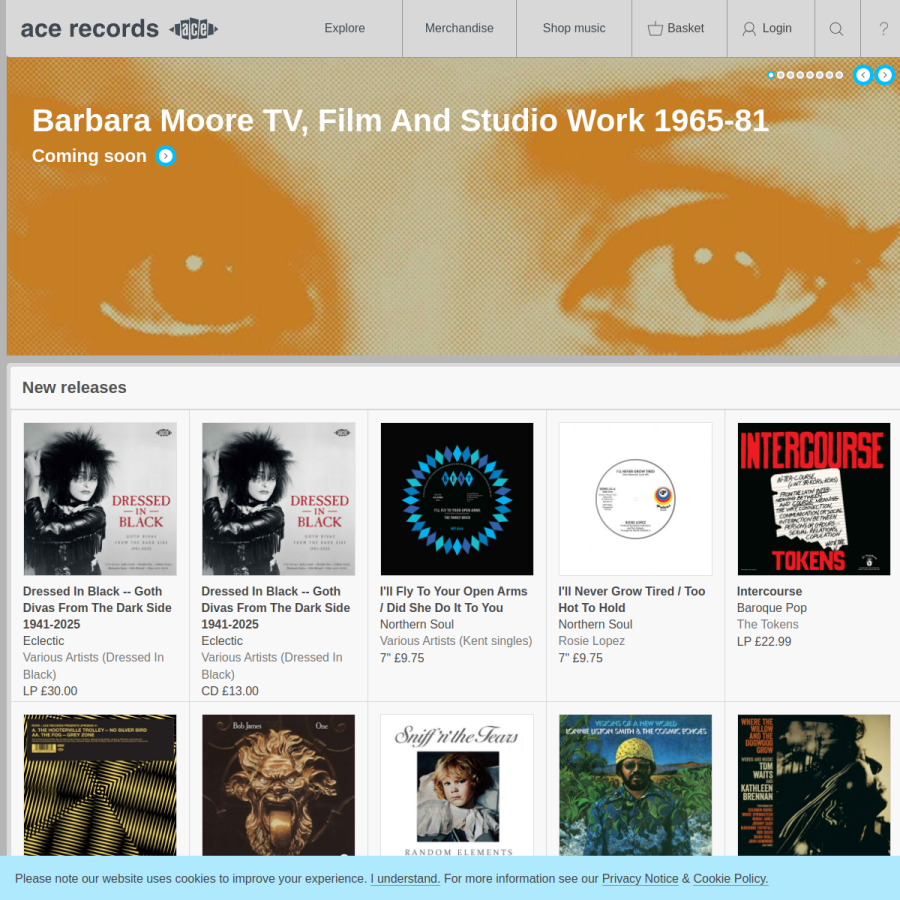Open I'll Never Grow Tired record cover

click(x=635, y=499)
